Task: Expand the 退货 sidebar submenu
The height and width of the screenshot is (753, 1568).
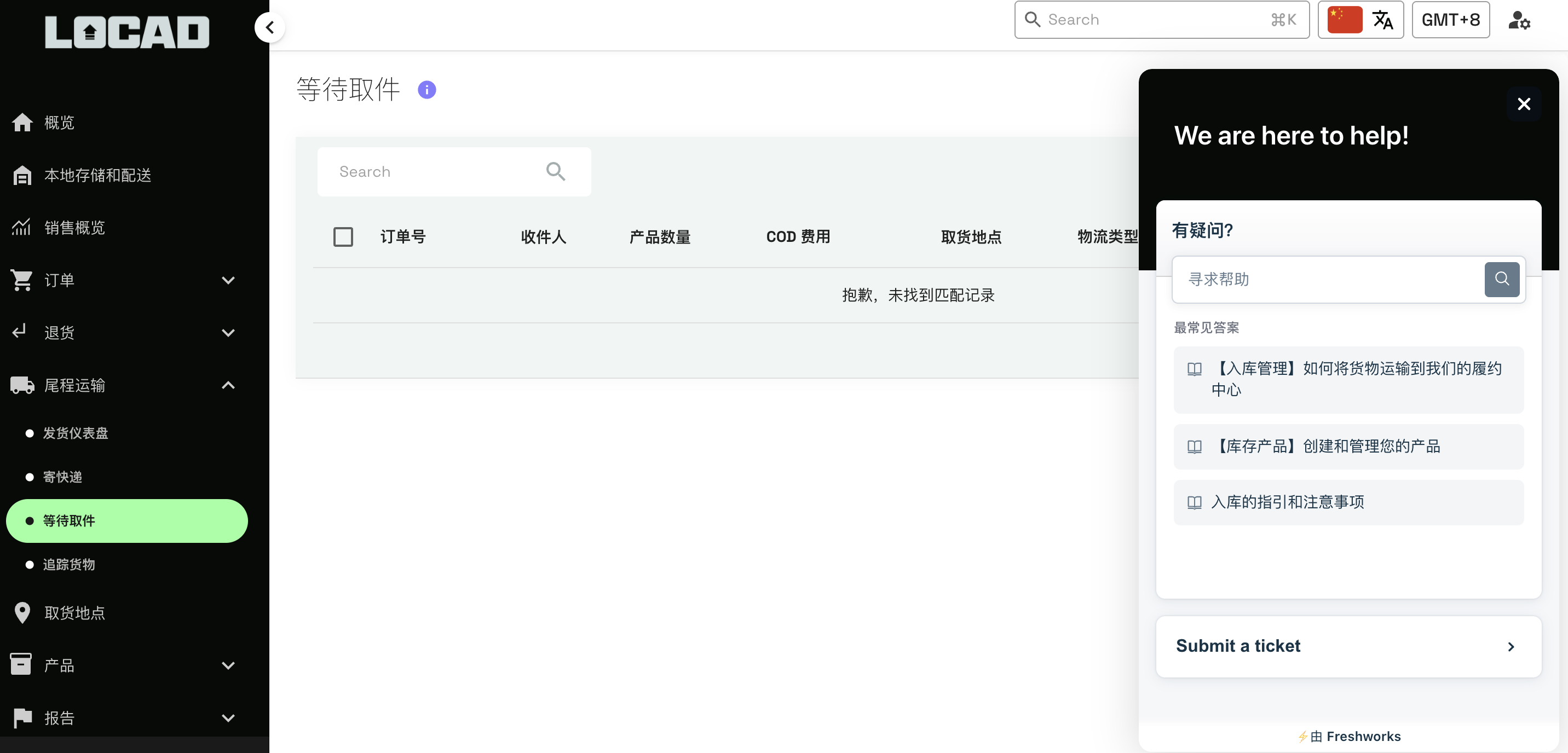Action: coord(228,333)
